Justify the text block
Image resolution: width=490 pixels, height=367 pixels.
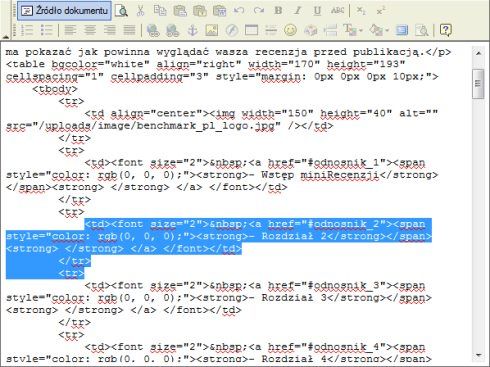pos(129,30)
